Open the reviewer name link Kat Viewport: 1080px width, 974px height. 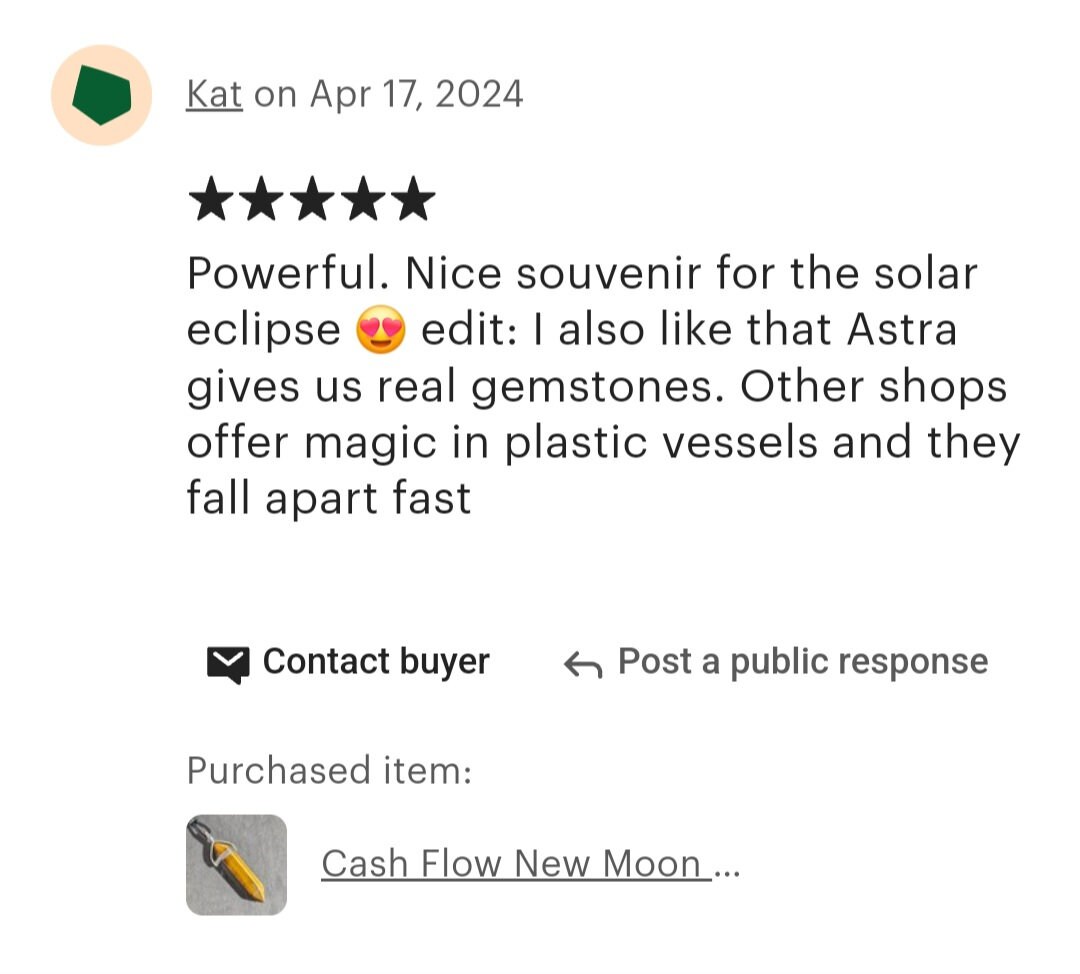point(214,94)
